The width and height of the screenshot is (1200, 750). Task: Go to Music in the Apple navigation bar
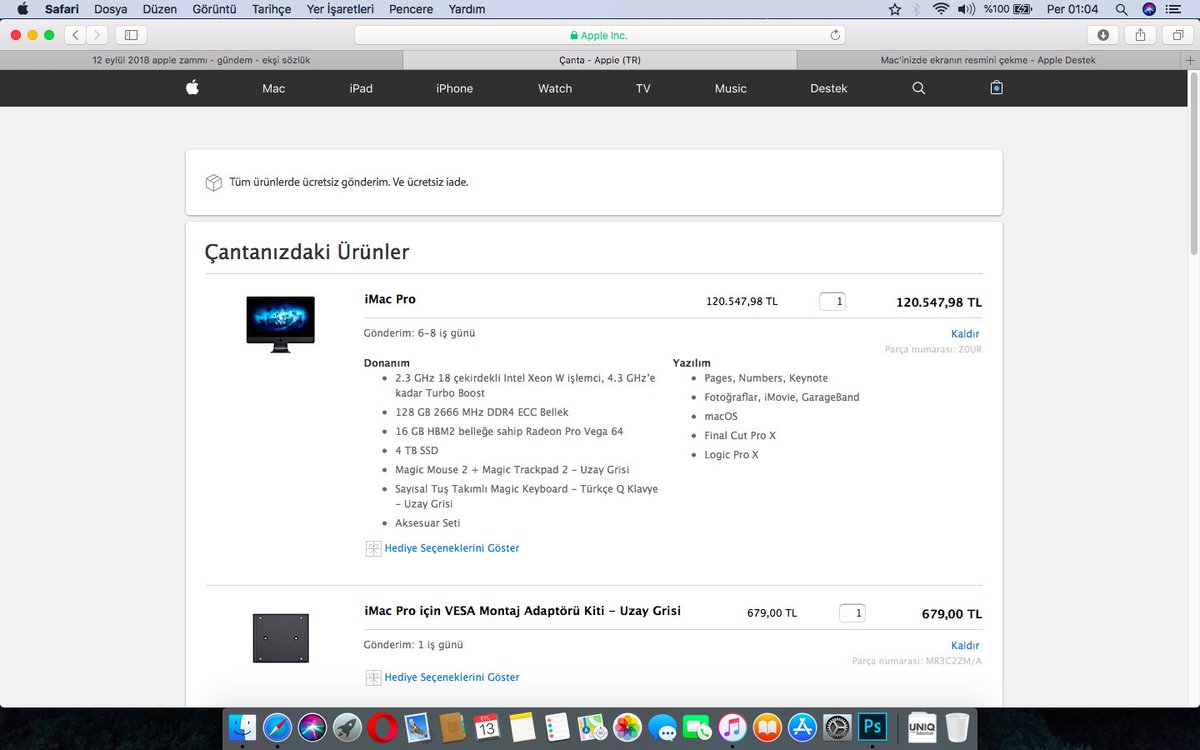730,88
